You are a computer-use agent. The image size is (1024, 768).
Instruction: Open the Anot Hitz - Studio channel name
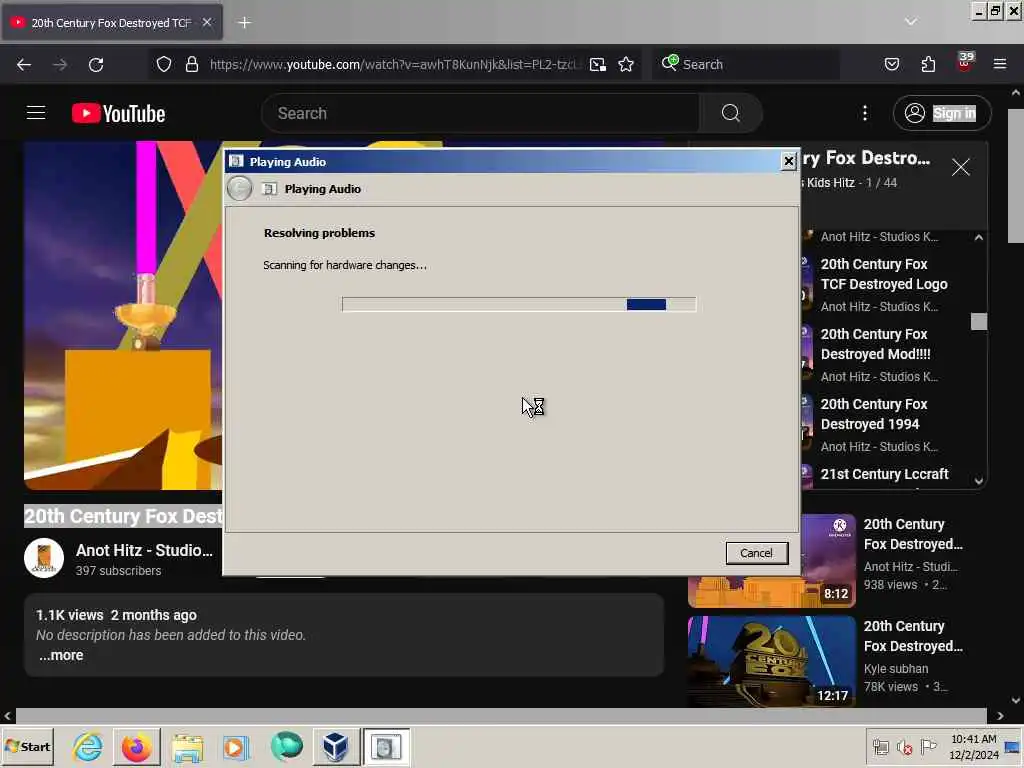coord(144,551)
